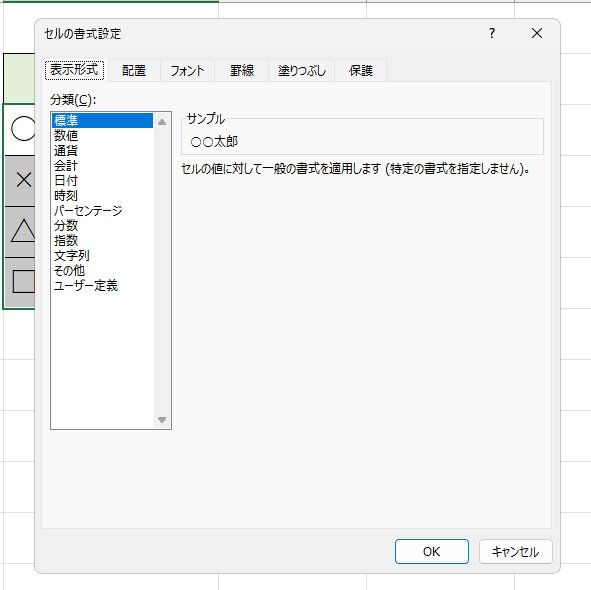The height and width of the screenshot is (590, 591).
Task: Click the category list scrollbar track
Action: 162,271
